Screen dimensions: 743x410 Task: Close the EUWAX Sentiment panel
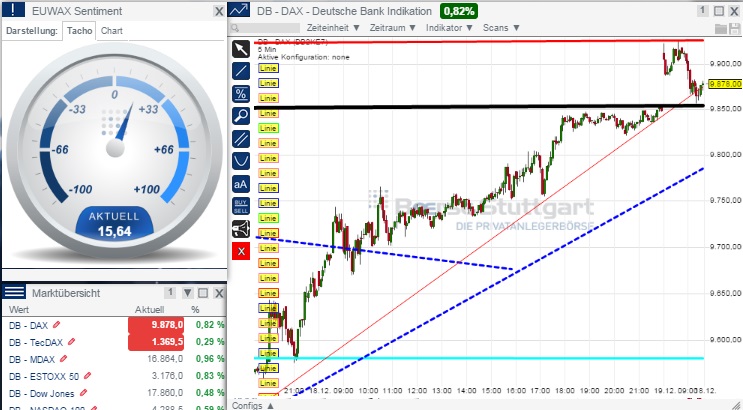(x=218, y=11)
